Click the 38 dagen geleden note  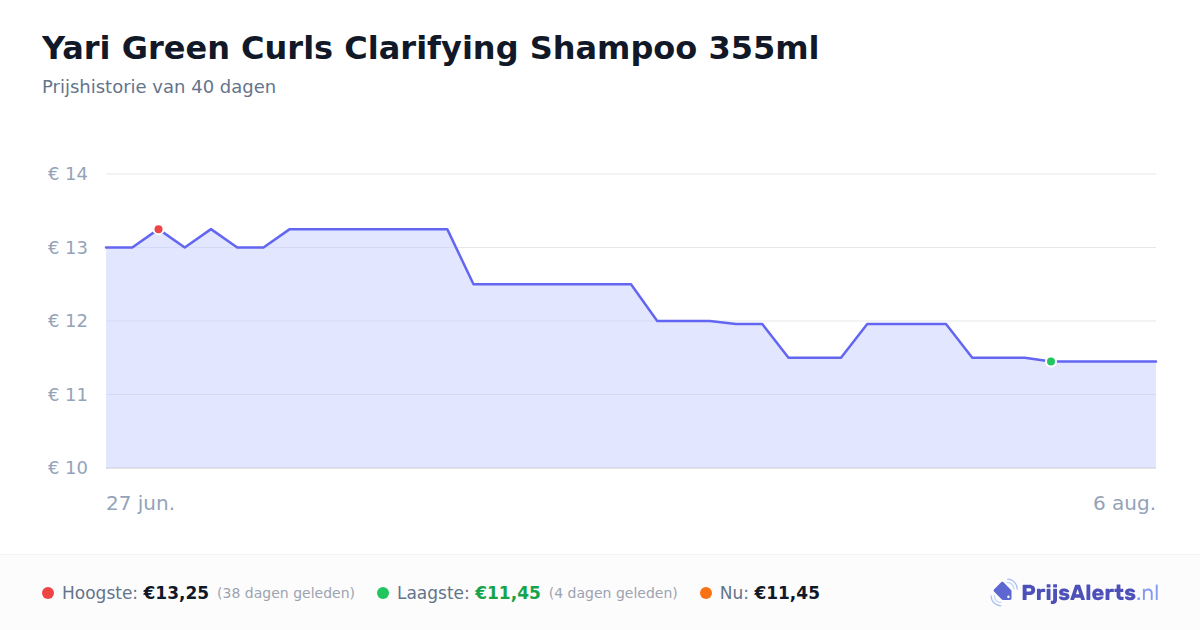tap(286, 593)
